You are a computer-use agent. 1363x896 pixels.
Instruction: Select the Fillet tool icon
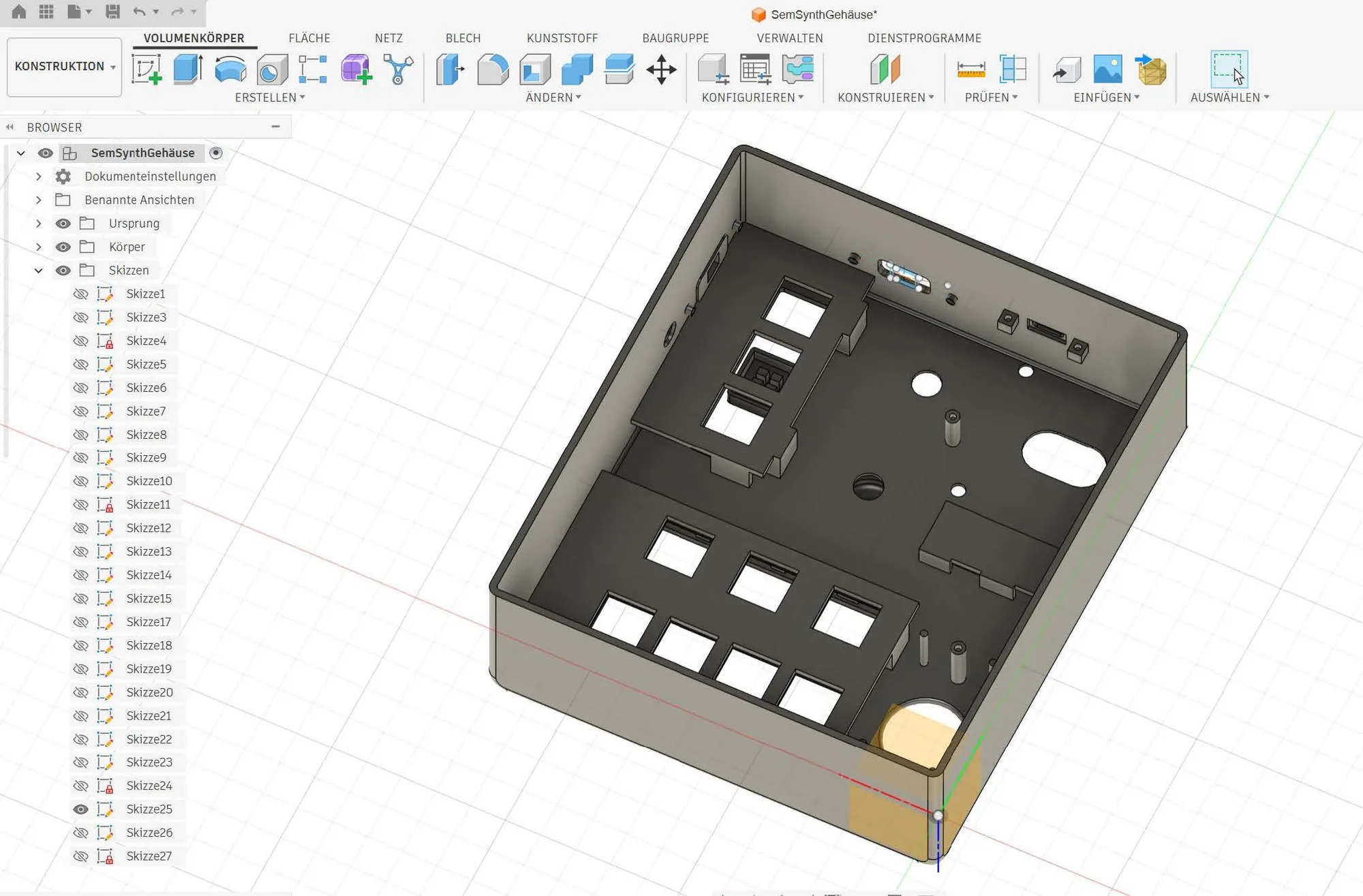point(493,69)
